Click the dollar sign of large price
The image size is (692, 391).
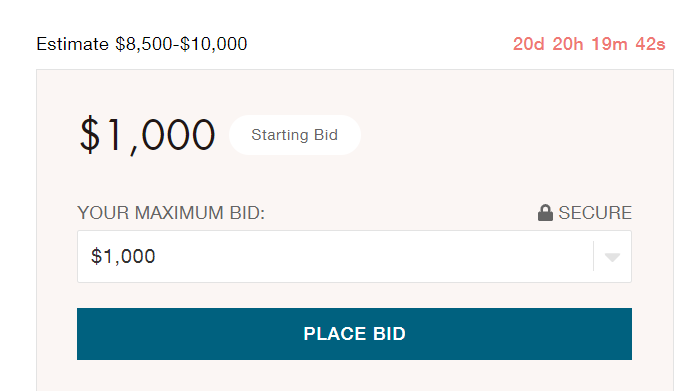click(90, 135)
